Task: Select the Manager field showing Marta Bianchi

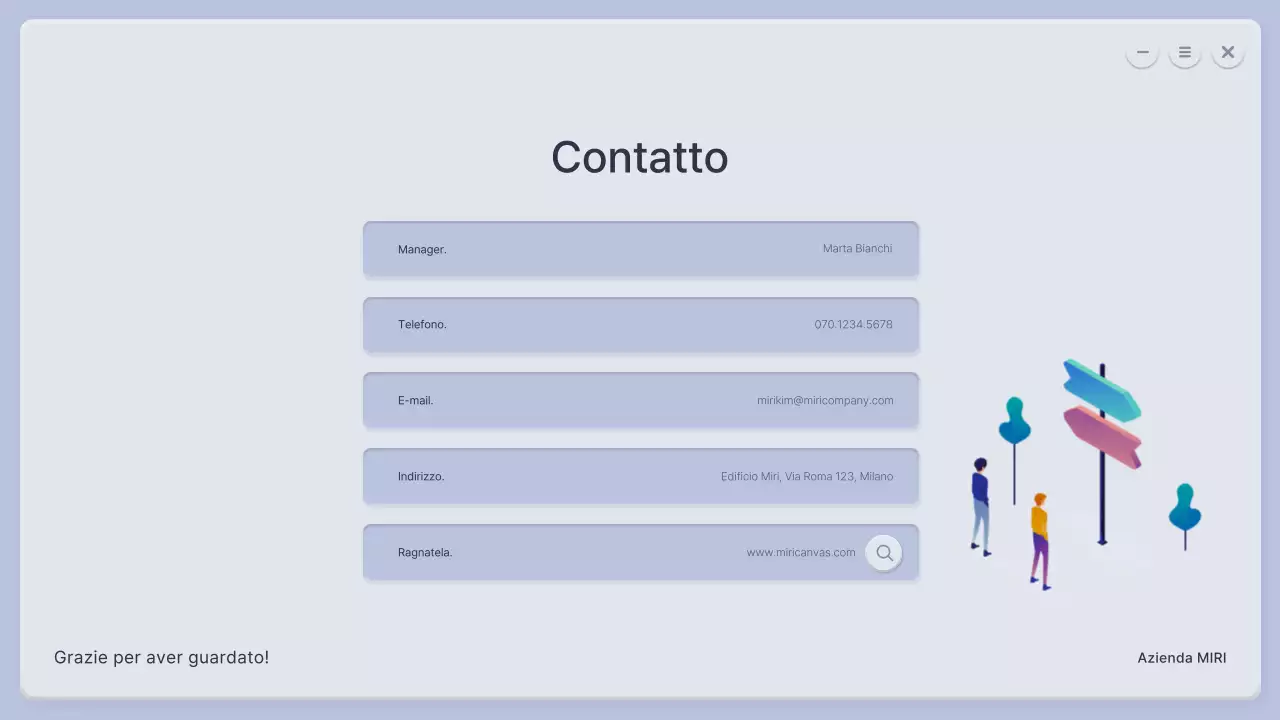Action: (640, 249)
